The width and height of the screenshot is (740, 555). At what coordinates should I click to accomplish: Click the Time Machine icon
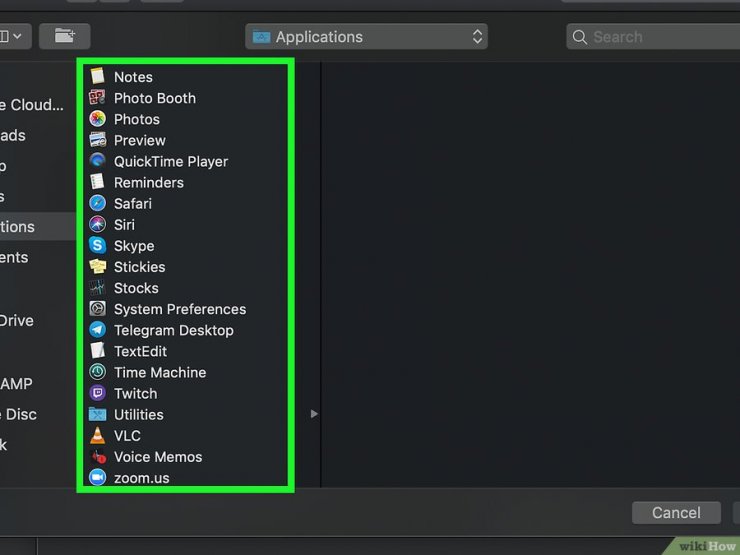[x=97, y=372]
